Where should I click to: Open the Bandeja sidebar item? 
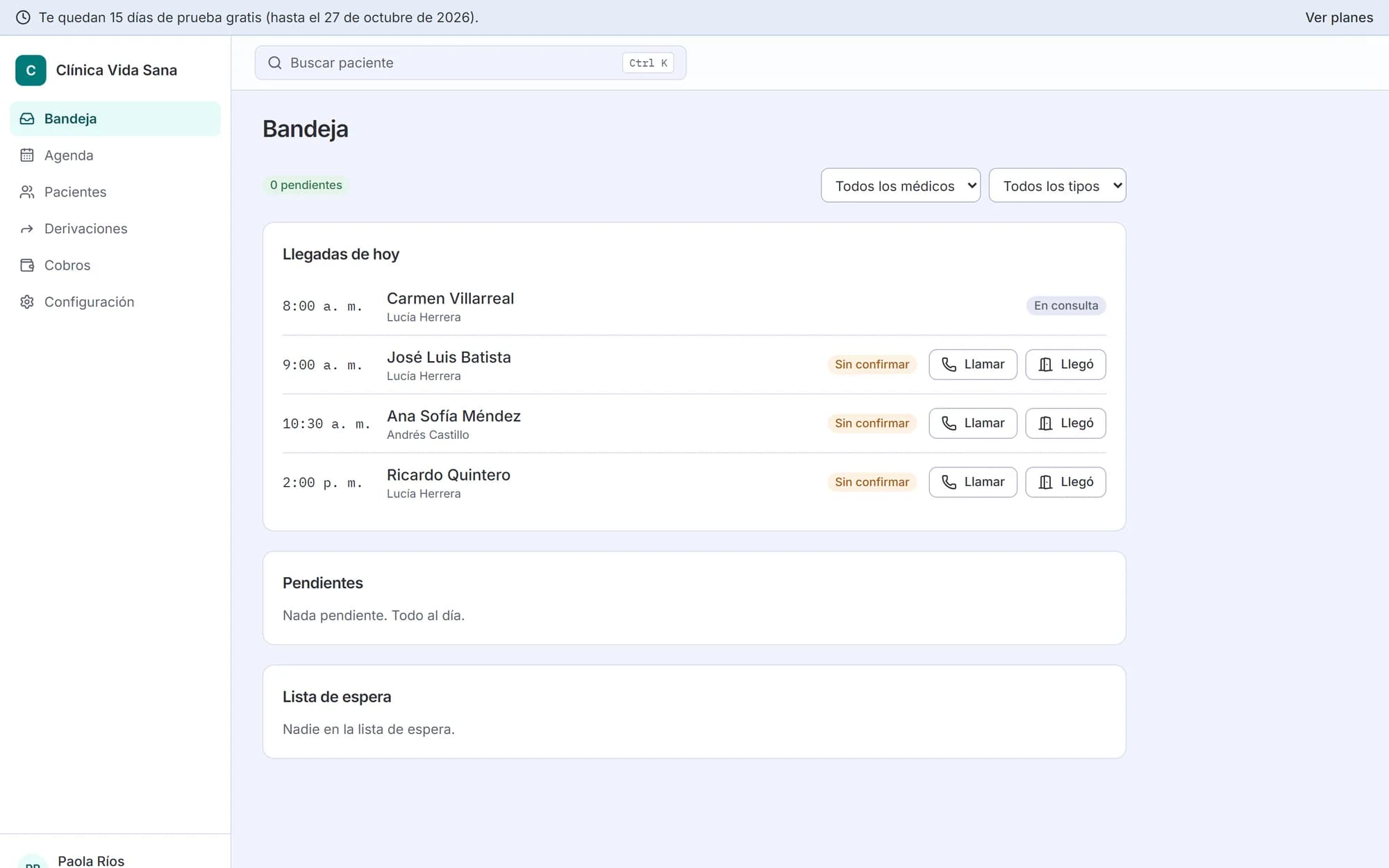coord(115,119)
